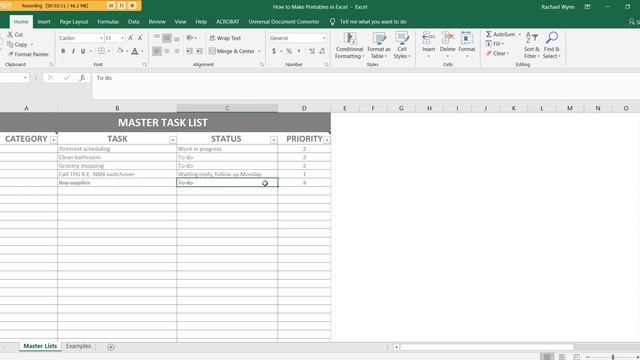Activate the Format Painter tool
Screen dimensions: 640x360
[x=28, y=54]
